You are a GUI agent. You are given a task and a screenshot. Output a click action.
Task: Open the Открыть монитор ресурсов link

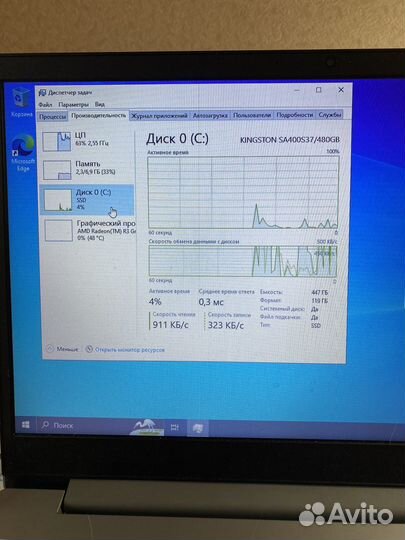[x=129, y=350]
